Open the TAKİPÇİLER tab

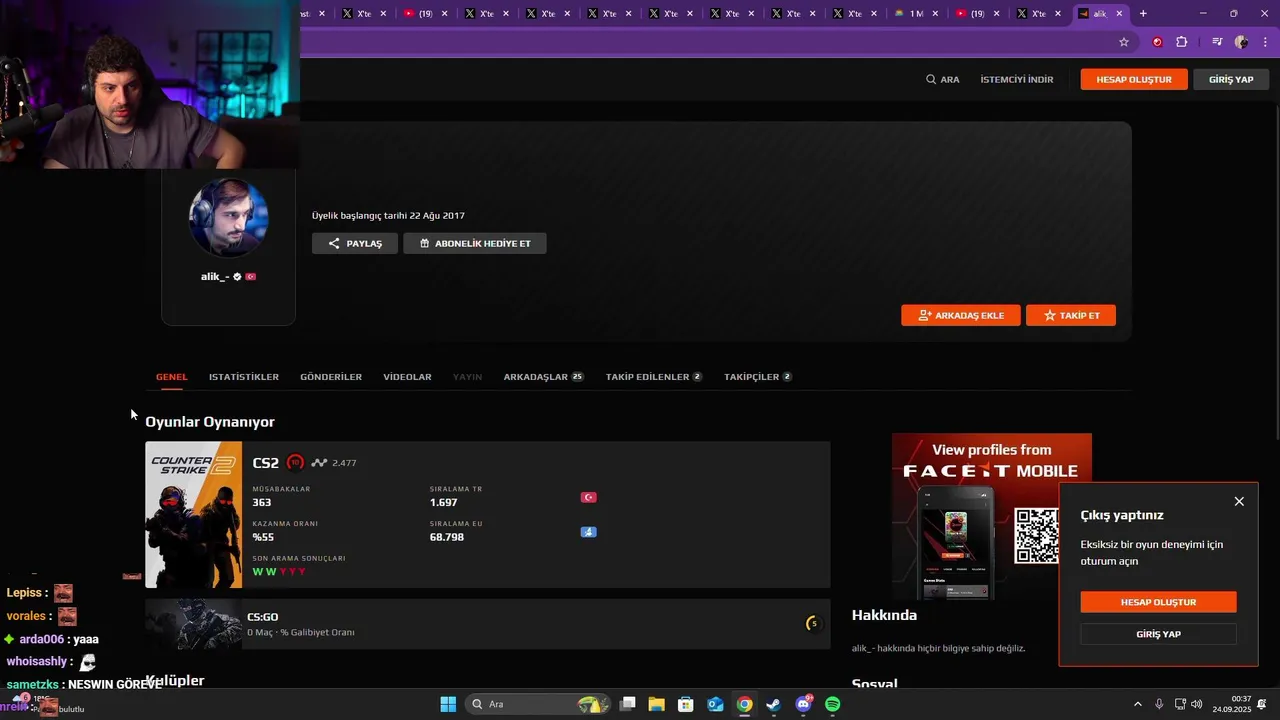757,377
